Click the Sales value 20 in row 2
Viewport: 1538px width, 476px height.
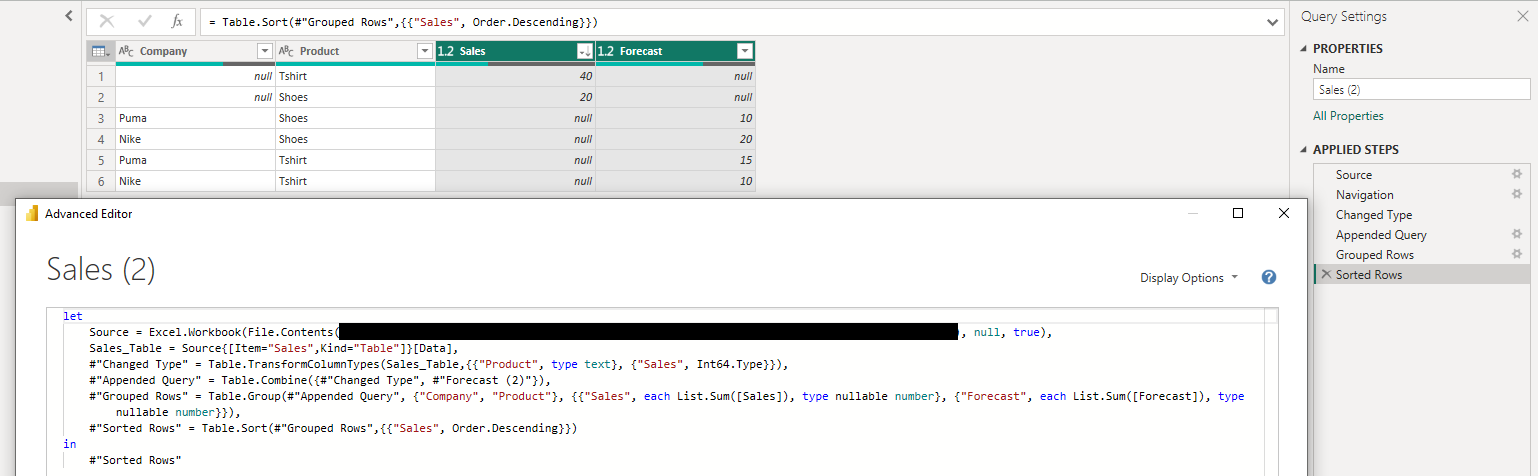coord(515,97)
